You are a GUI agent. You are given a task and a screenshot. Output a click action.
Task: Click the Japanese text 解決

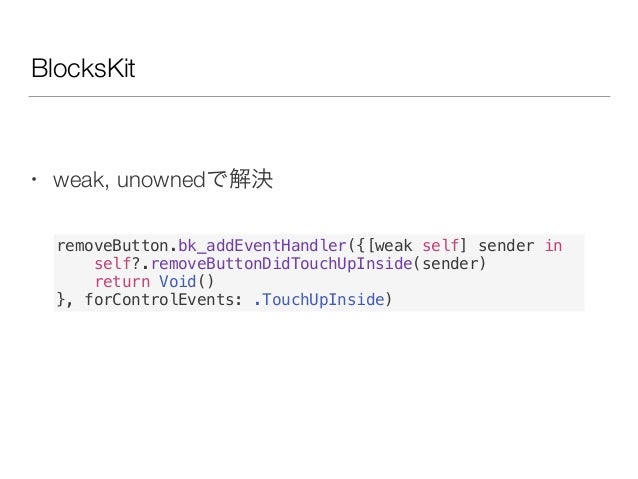point(251,179)
